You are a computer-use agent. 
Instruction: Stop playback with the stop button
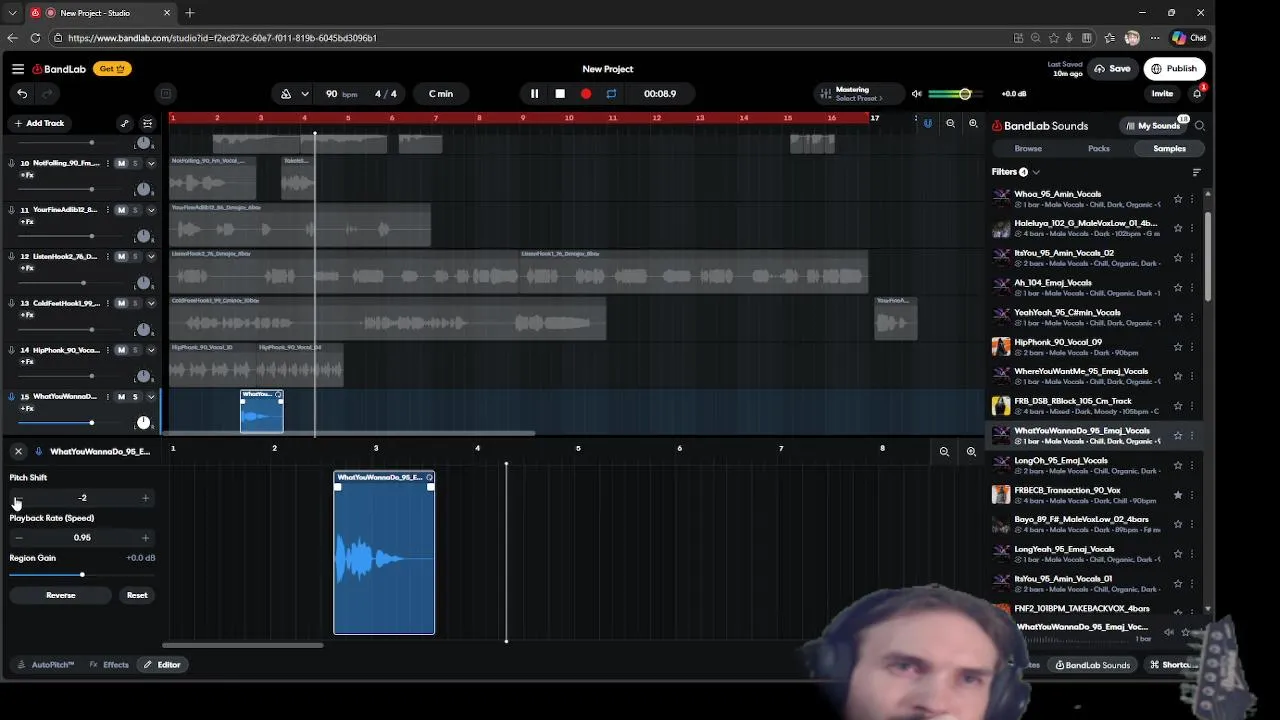pyautogui.click(x=560, y=94)
